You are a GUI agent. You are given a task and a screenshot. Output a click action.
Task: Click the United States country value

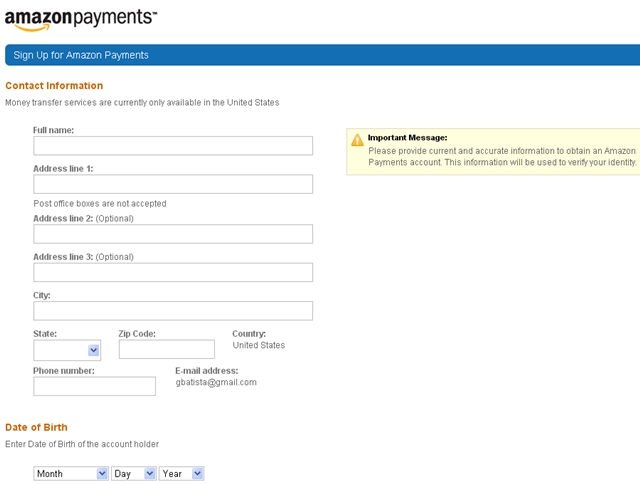[259, 345]
